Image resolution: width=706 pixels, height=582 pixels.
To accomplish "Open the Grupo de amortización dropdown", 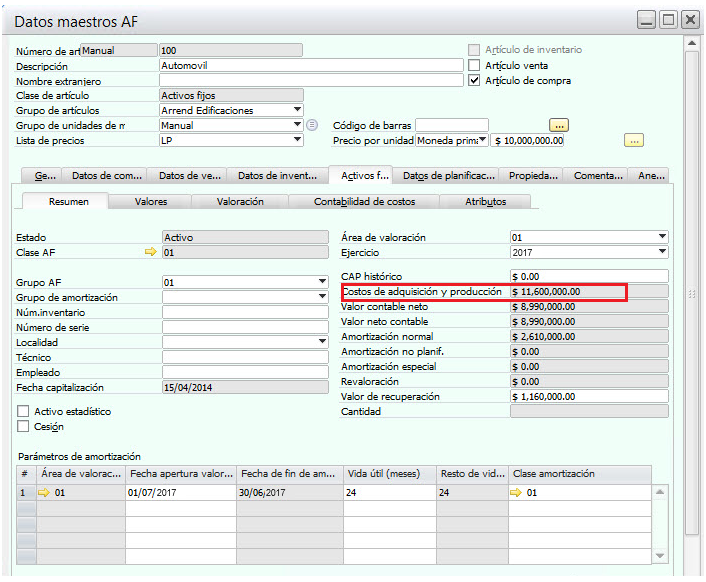I will click(x=322, y=297).
